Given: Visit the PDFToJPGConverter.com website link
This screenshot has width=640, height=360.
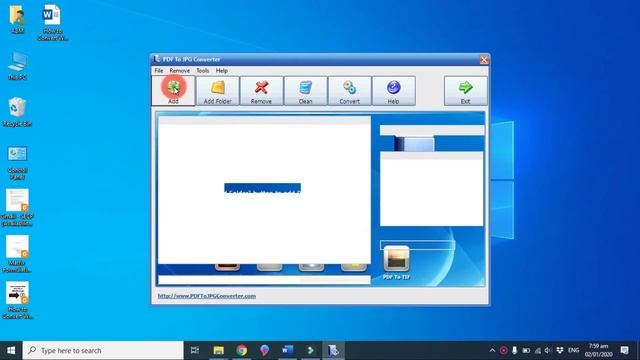Looking at the screenshot, I should (207, 296).
